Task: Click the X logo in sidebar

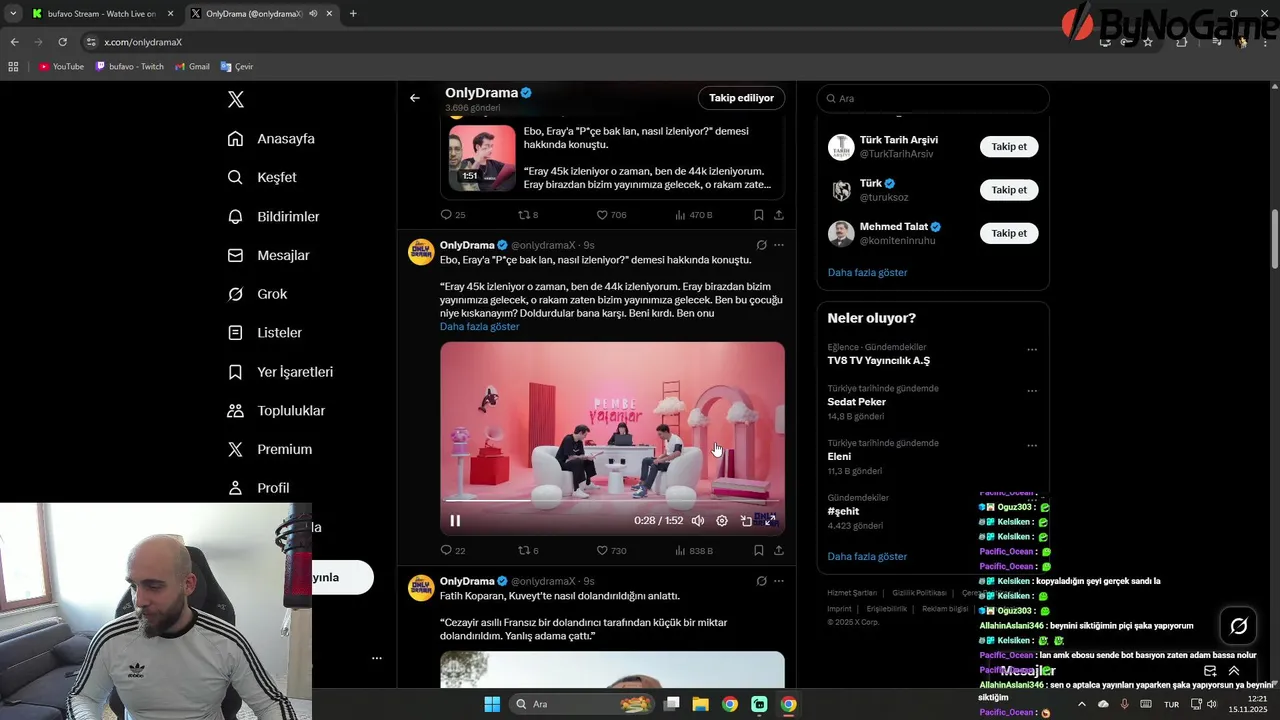Action: [236, 99]
